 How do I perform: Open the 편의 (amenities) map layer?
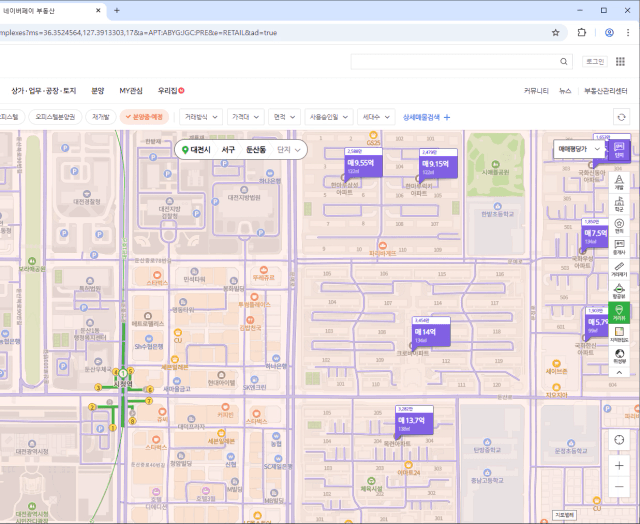click(619, 226)
